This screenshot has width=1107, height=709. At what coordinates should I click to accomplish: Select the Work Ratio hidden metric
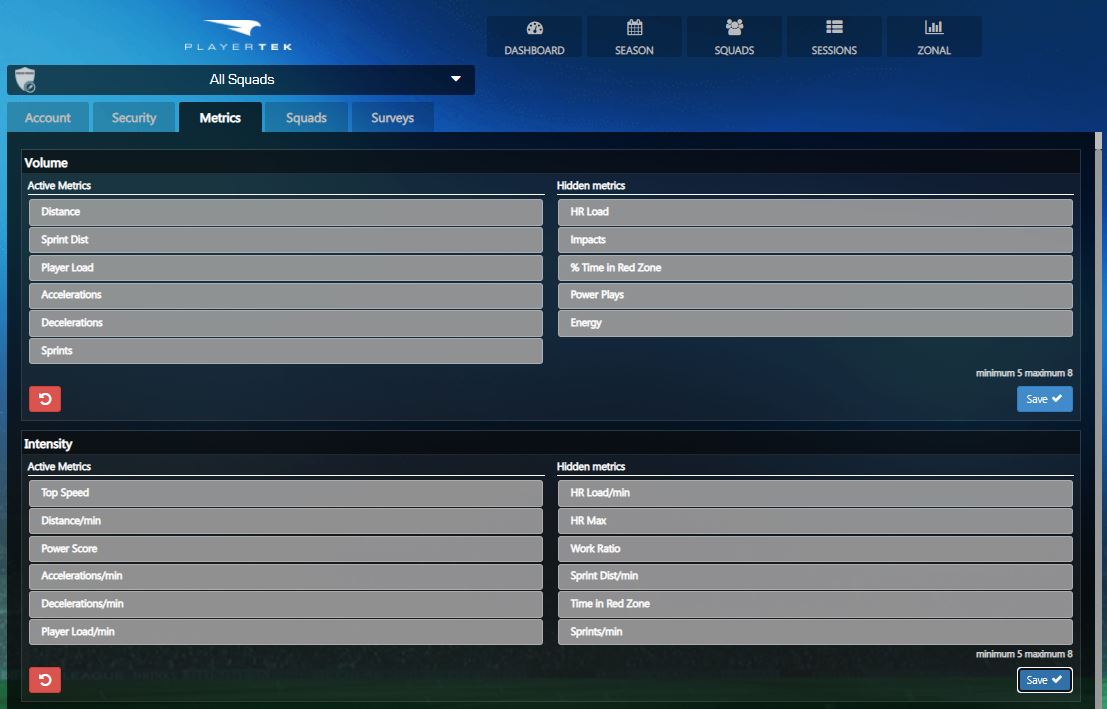(x=815, y=549)
